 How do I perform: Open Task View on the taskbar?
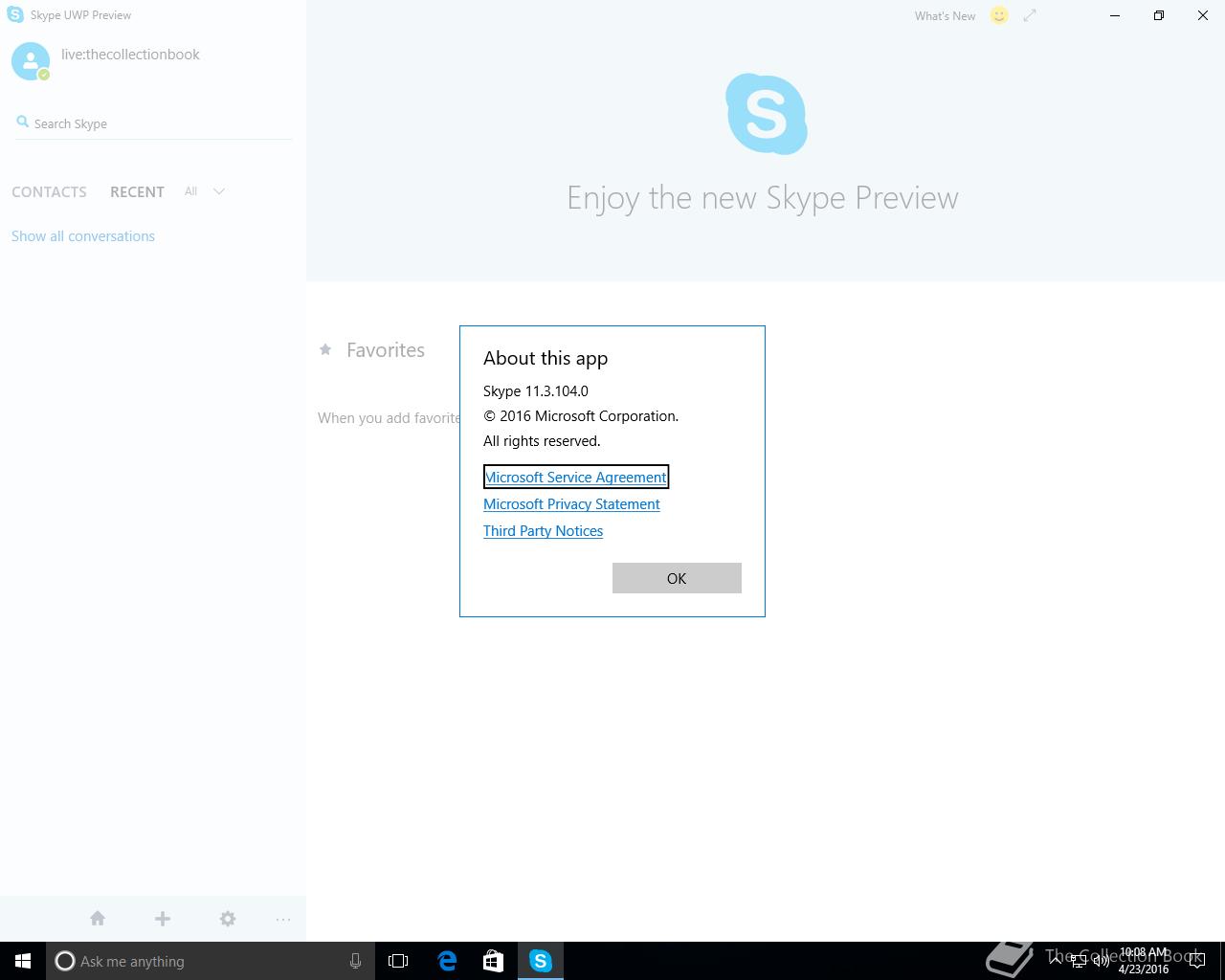(x=398, y=961)
